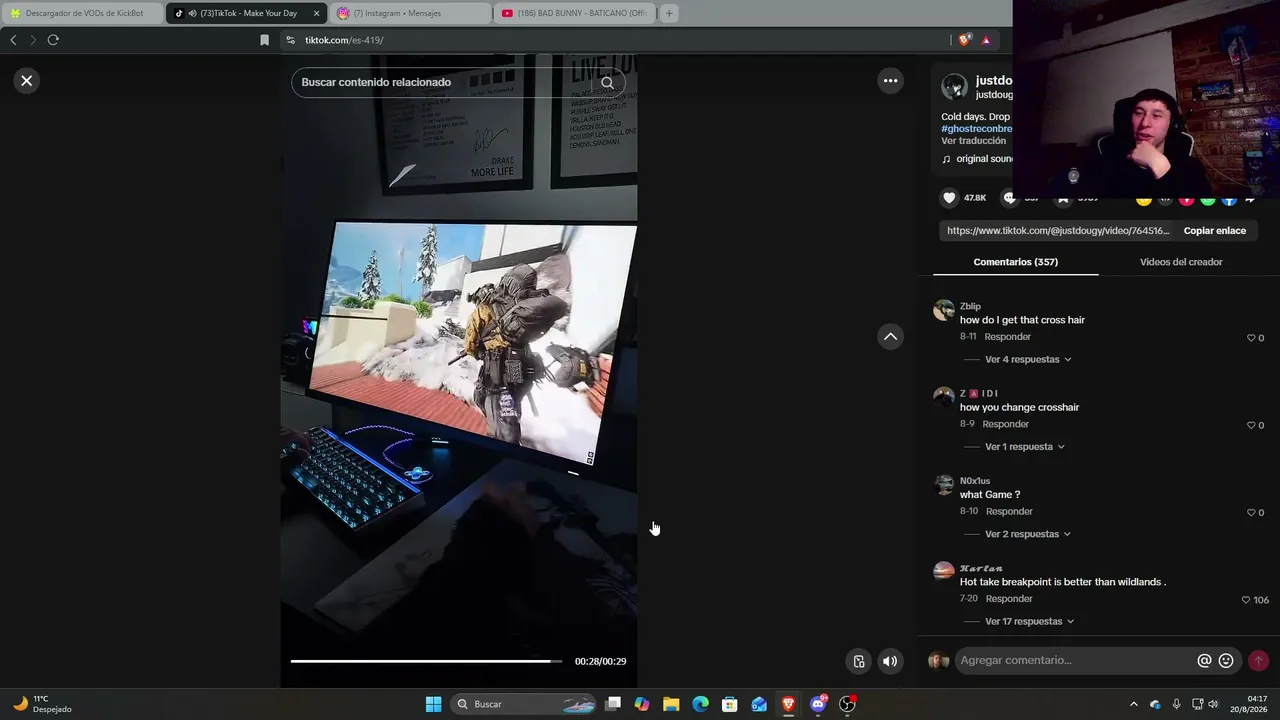This screenshot has height=720, width=1280.
Task: Expand Ver 2 respuestas replies
Action: click(x=1028, y=534)
